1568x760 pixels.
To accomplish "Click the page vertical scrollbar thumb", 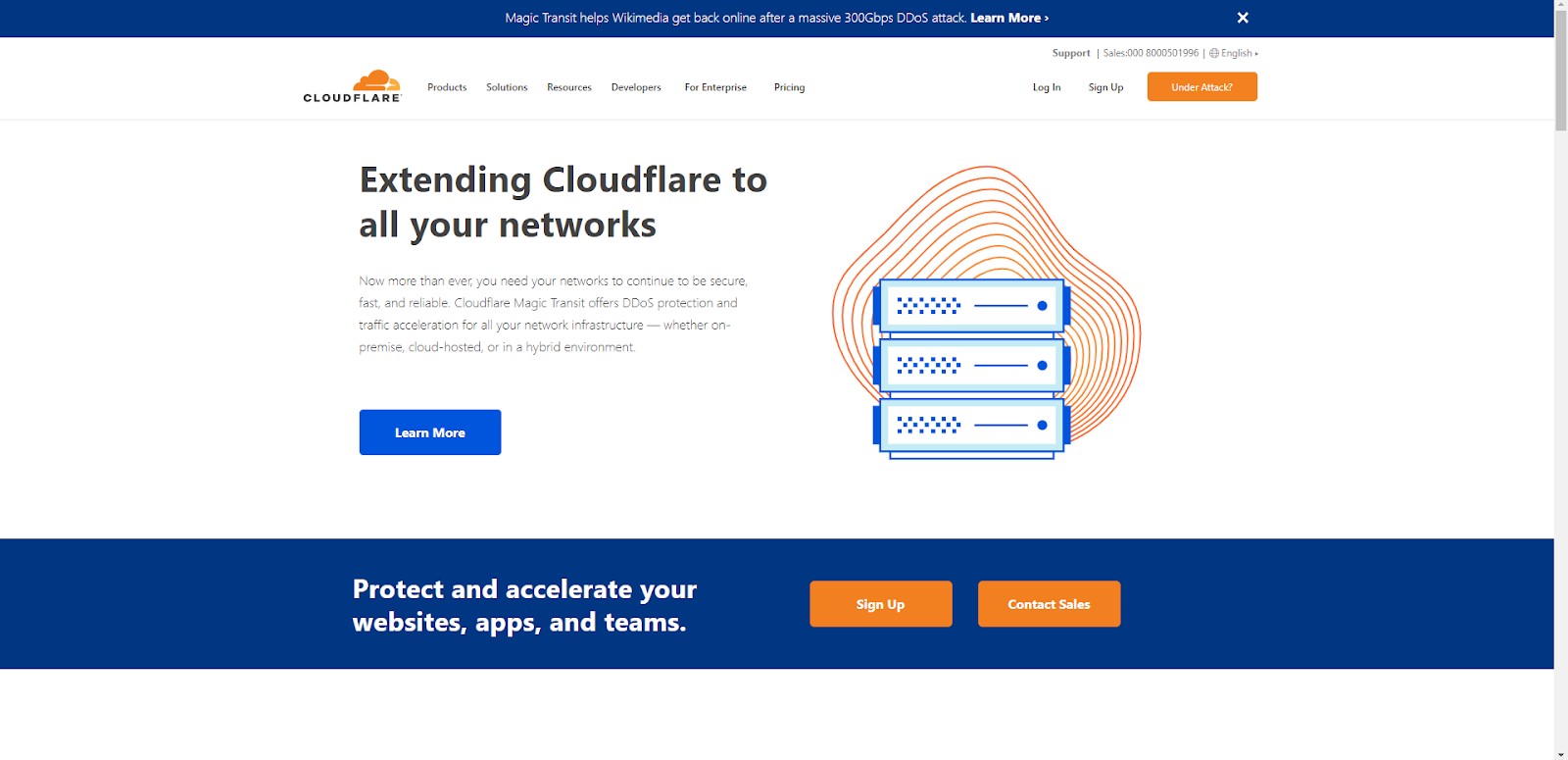I will click(1561, 71).
